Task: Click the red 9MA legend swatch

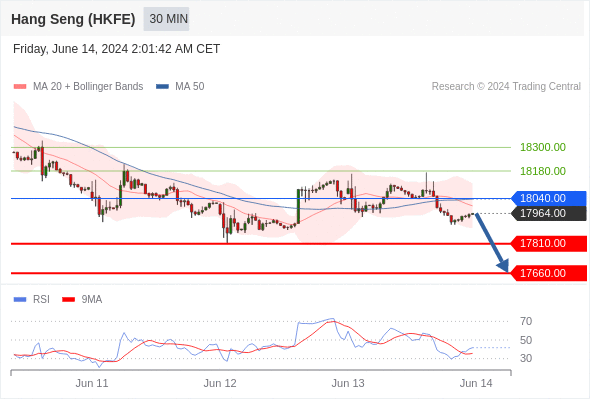Action: tap(68, 300)
